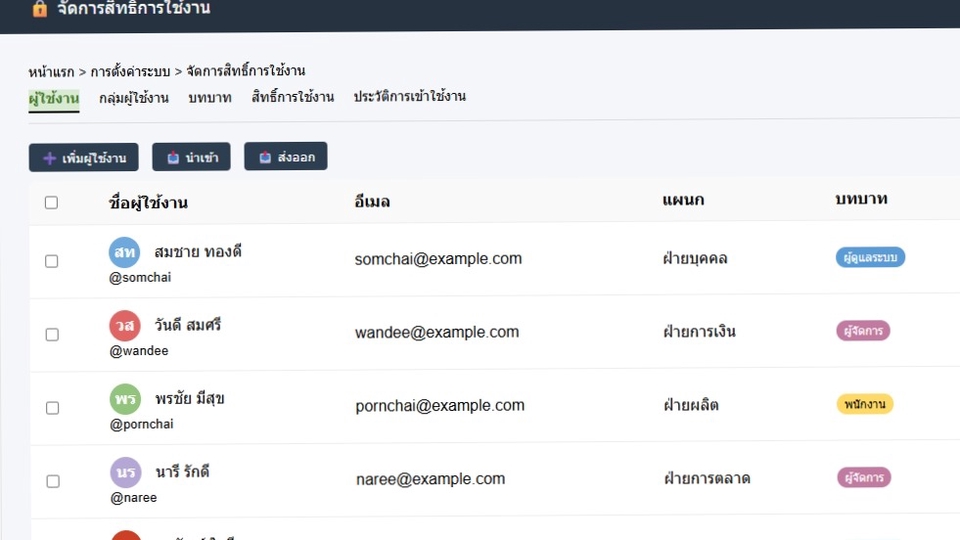Viewport: 960px width, 540px height.
Task: Click the email pornchai@example.com
Action: click(440, 406)
